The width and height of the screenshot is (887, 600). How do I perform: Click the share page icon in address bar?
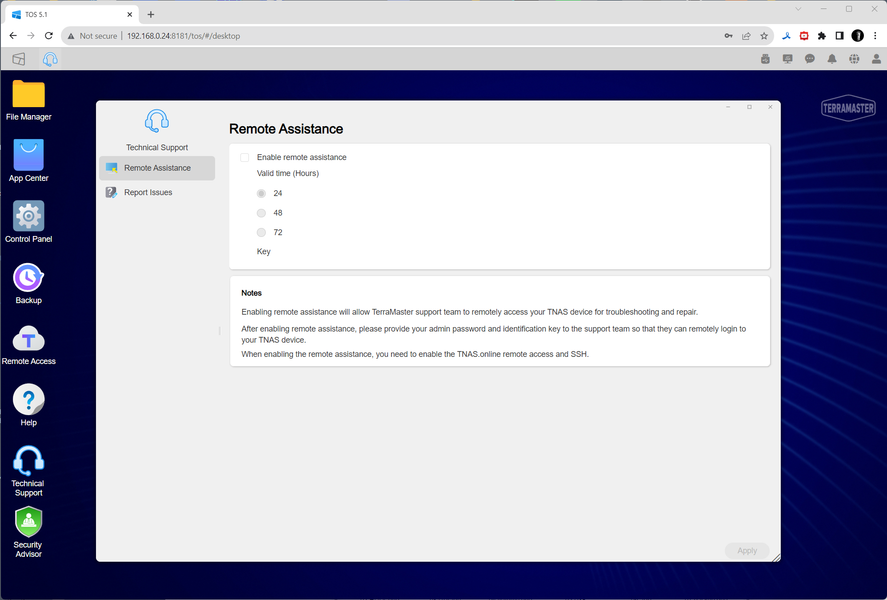click(746, 36)
